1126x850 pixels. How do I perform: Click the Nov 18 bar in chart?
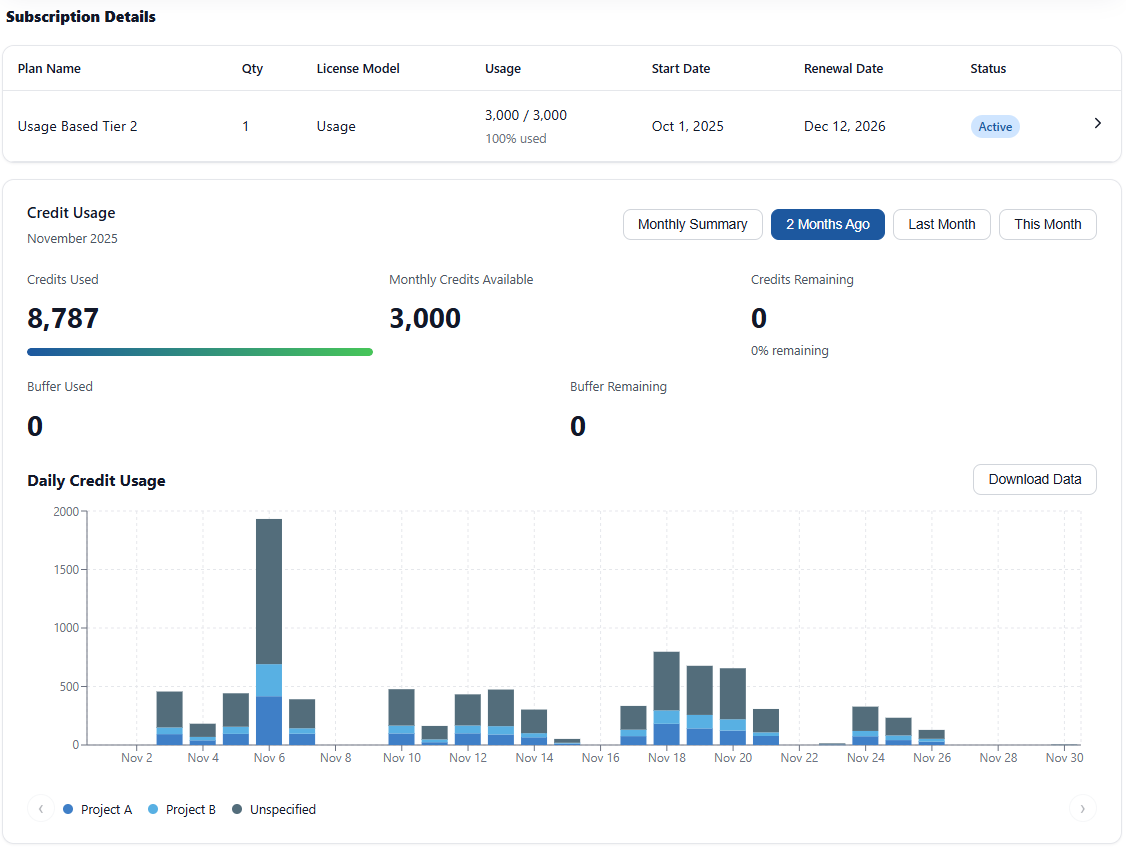[667, 700]
